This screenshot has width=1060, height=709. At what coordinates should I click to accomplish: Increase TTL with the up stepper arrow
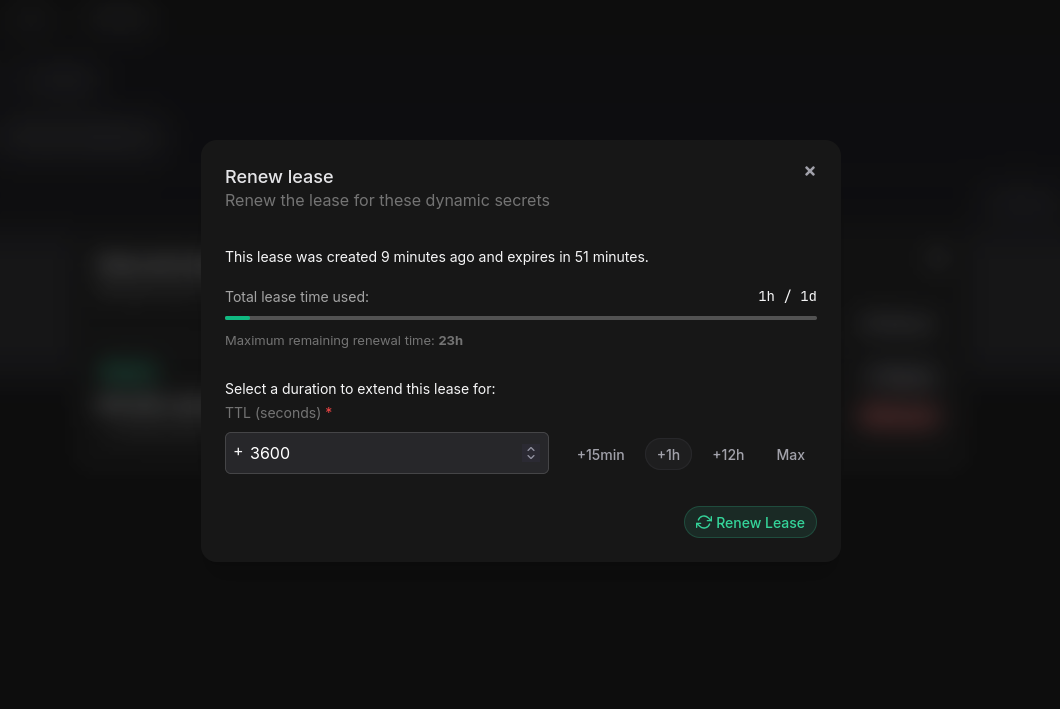click(531, 449)
